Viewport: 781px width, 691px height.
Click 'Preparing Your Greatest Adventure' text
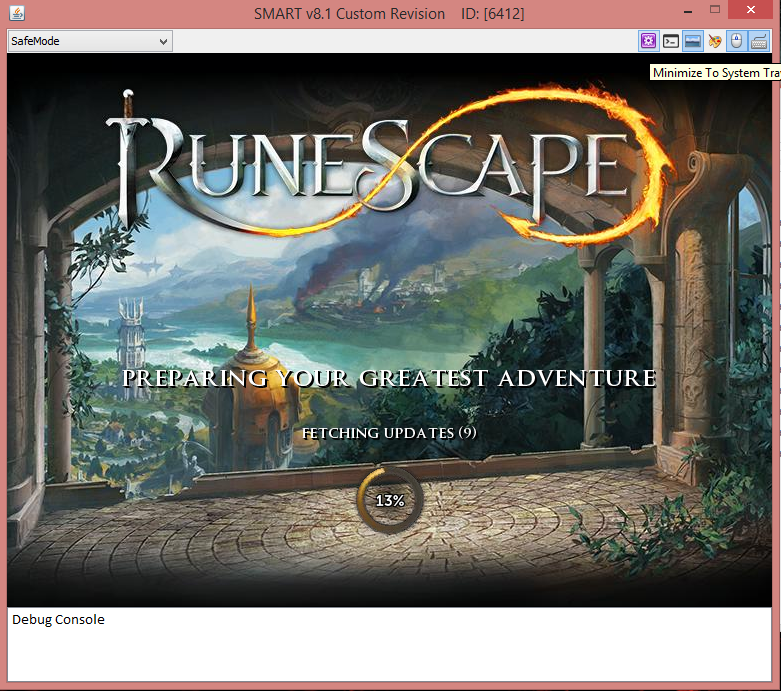[x=389, y=378]
